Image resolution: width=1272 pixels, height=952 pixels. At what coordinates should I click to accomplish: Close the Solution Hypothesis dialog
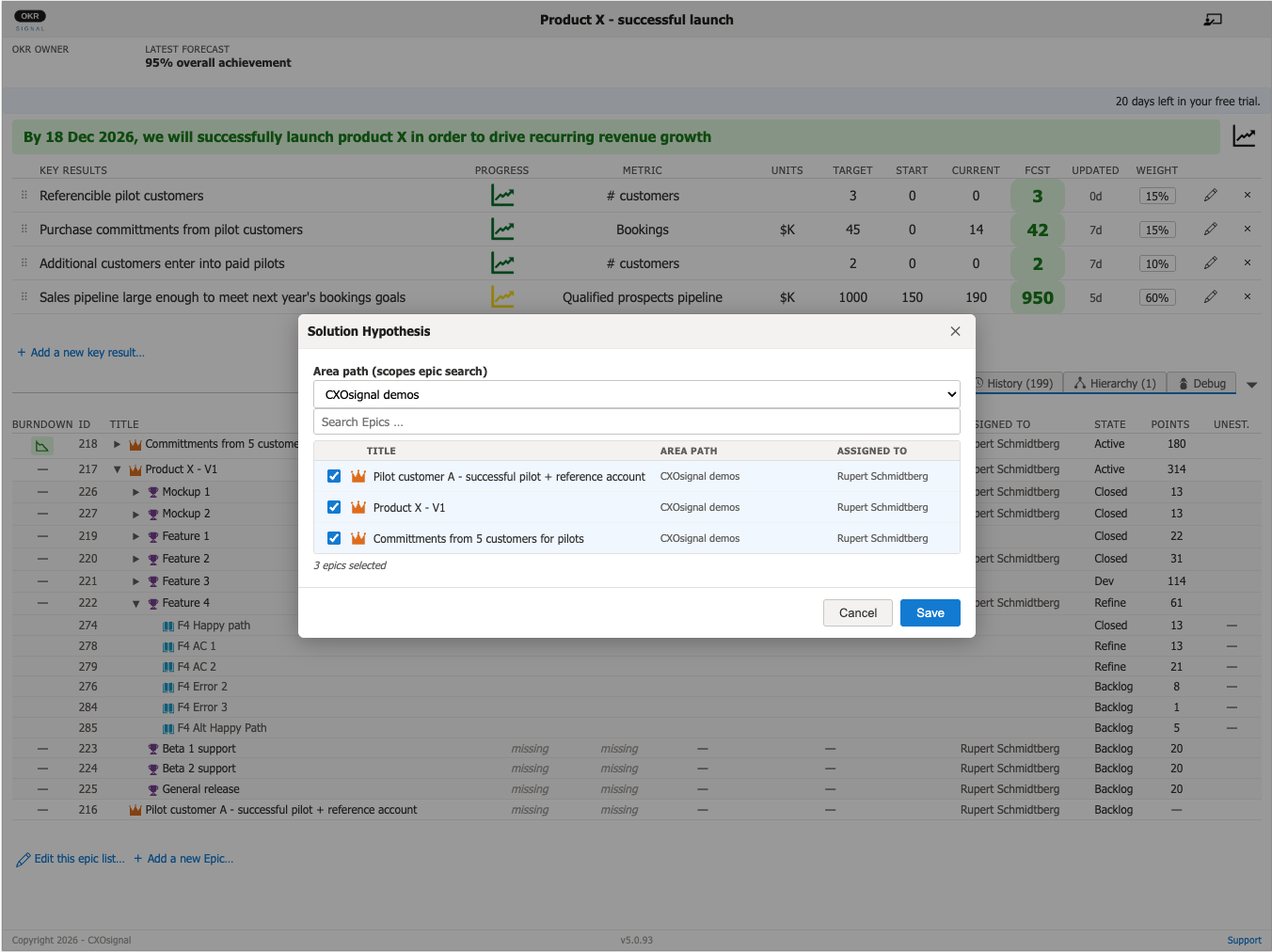955,331
